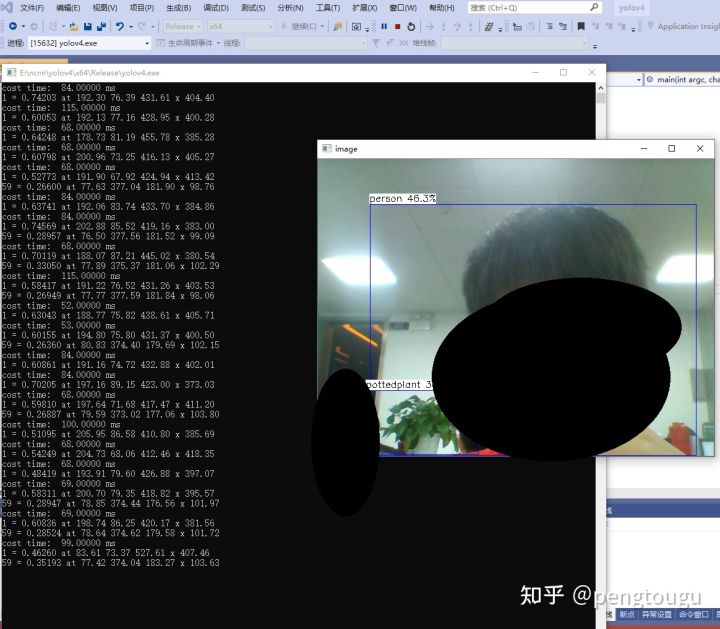Open the 测试(S) menu
The height and width of the screenshot is (629, 720).
tap(253, 8)
